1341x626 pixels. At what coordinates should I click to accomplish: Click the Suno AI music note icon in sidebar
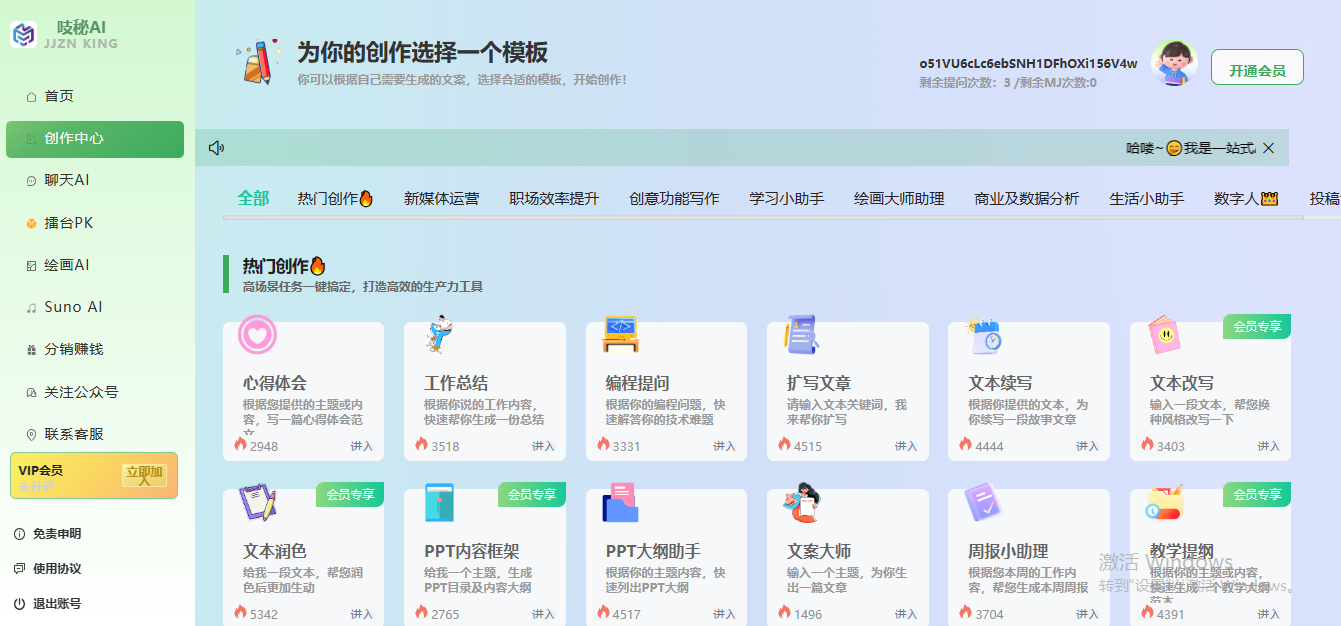(33, 306)
